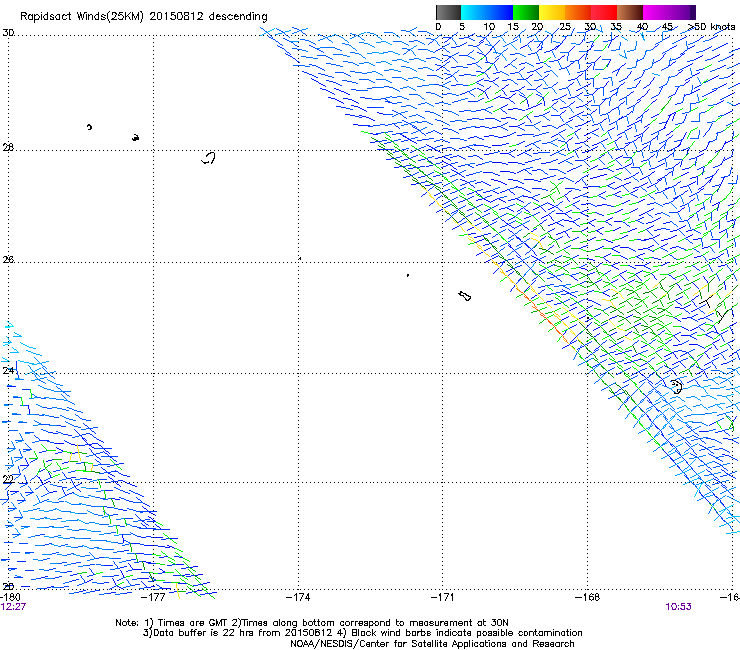This screenshot has height=650, width=740.
Task: Click the latitude label '28'
Action: [8, 147]
